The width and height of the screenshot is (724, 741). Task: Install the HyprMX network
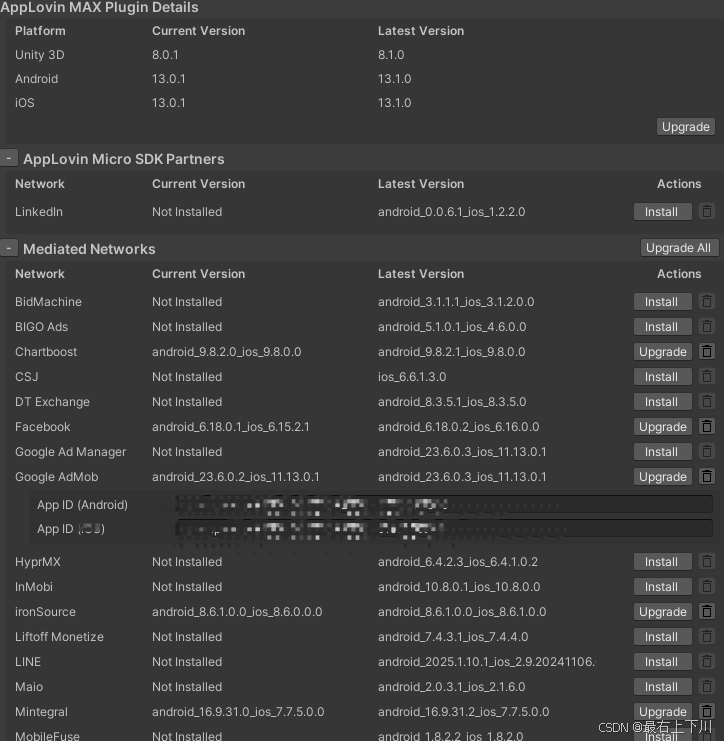coord(662,562)
